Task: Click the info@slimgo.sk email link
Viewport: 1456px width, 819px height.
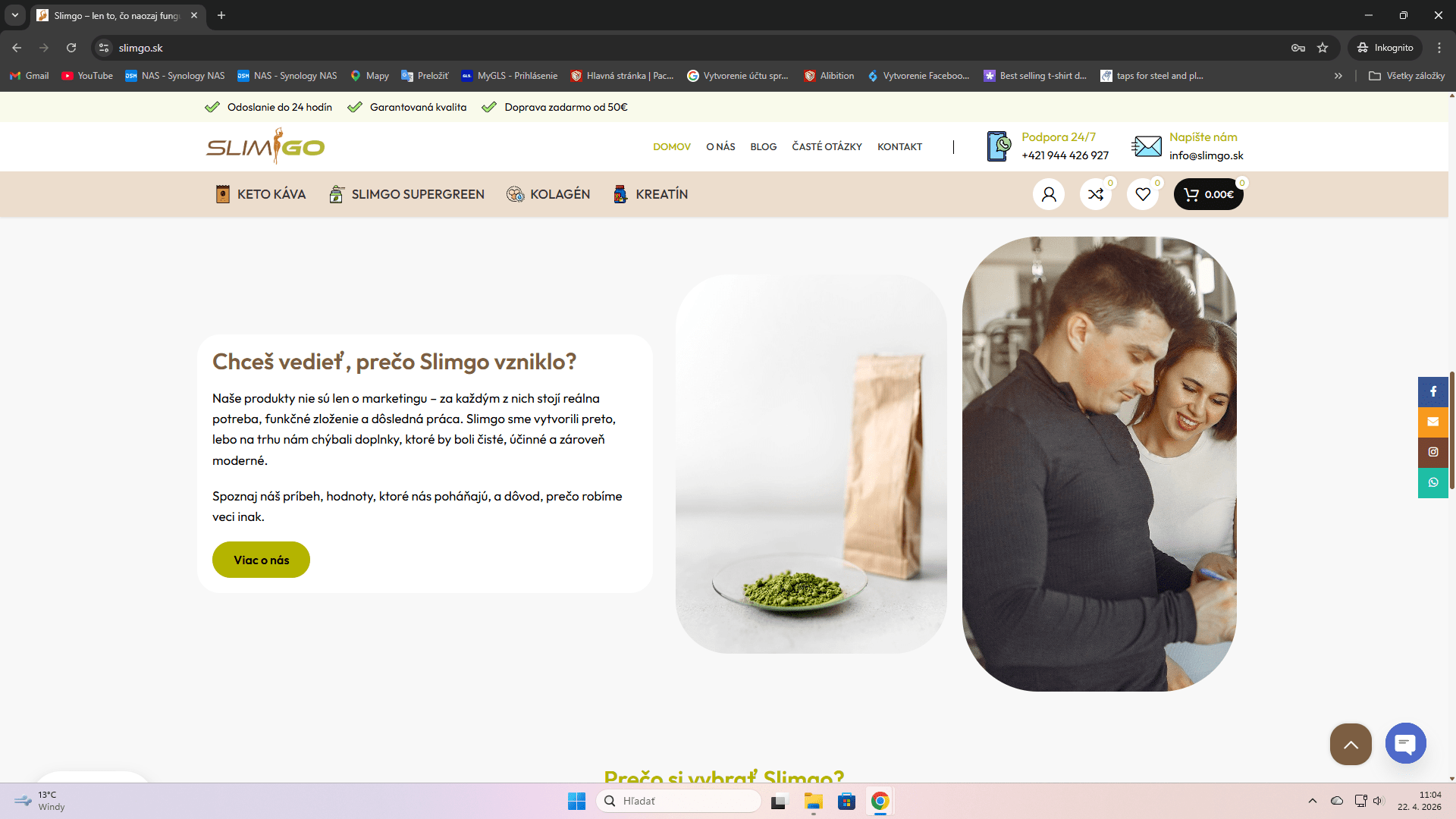Action: pos(1206,155)
